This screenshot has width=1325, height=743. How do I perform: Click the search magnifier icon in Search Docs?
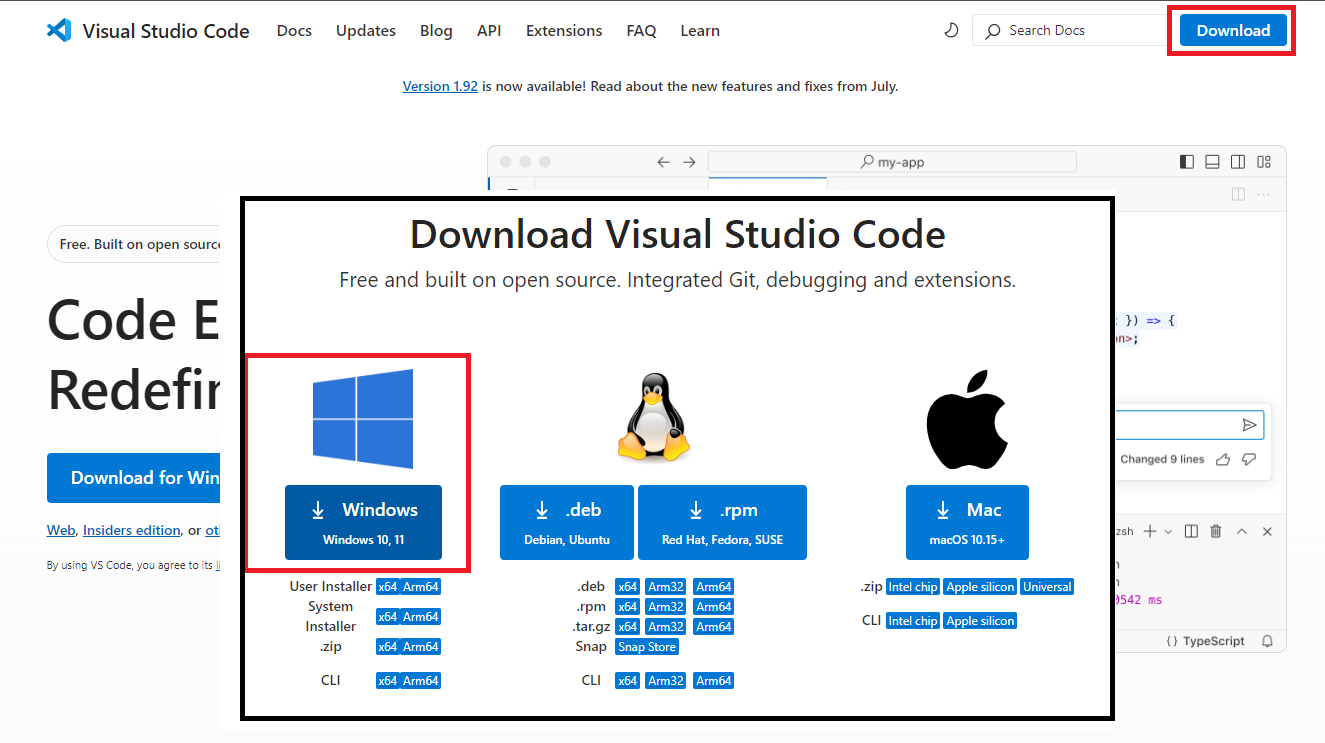[x=992, y=31]
